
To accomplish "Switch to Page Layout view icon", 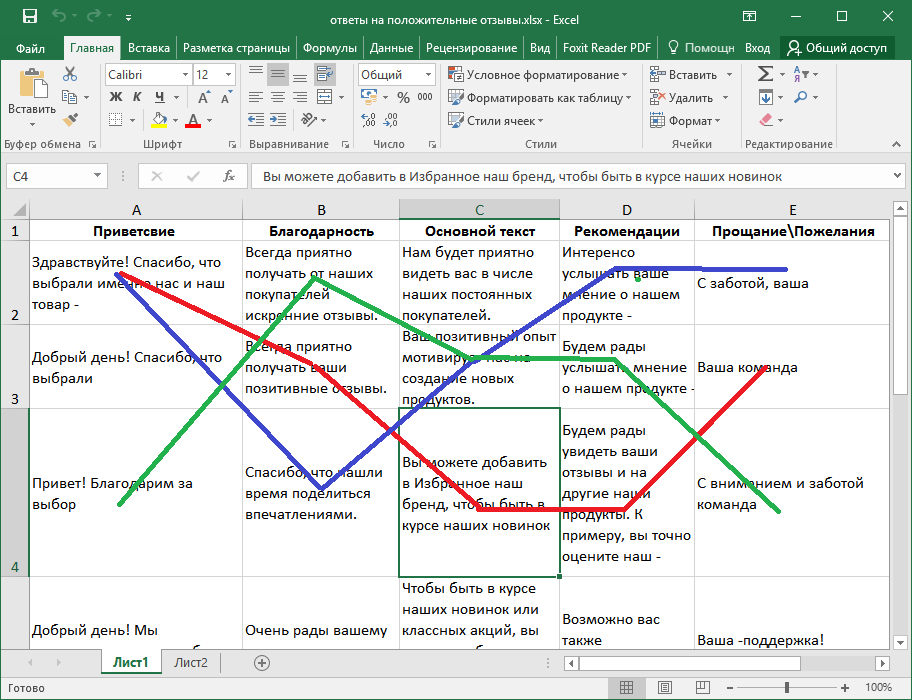I will tap(665, 688).
